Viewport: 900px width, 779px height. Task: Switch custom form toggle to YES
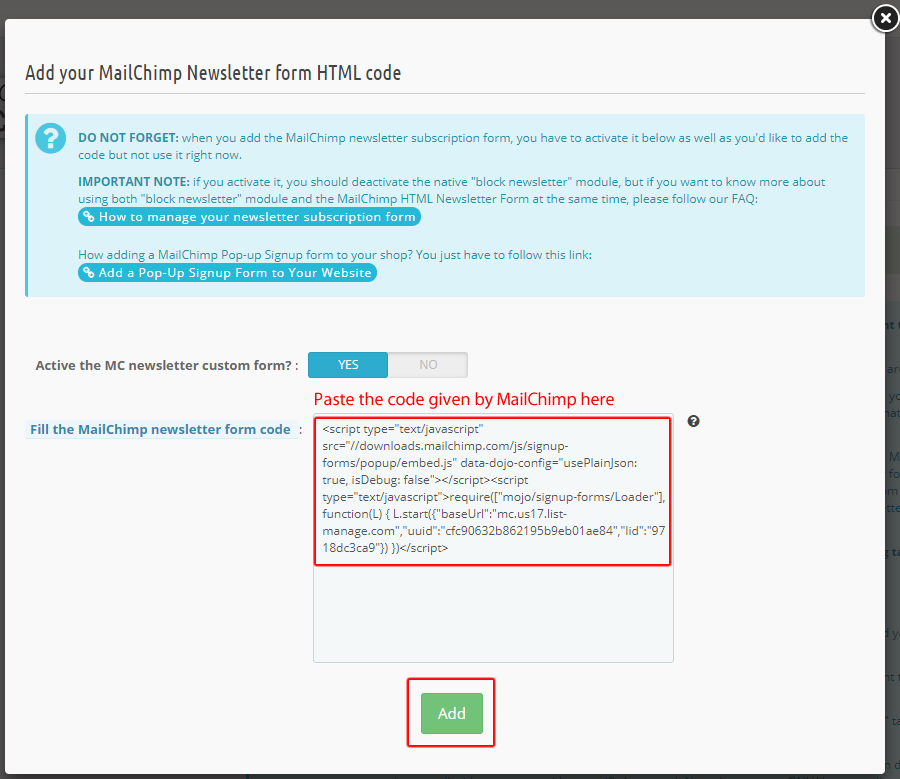coord(348,365)
